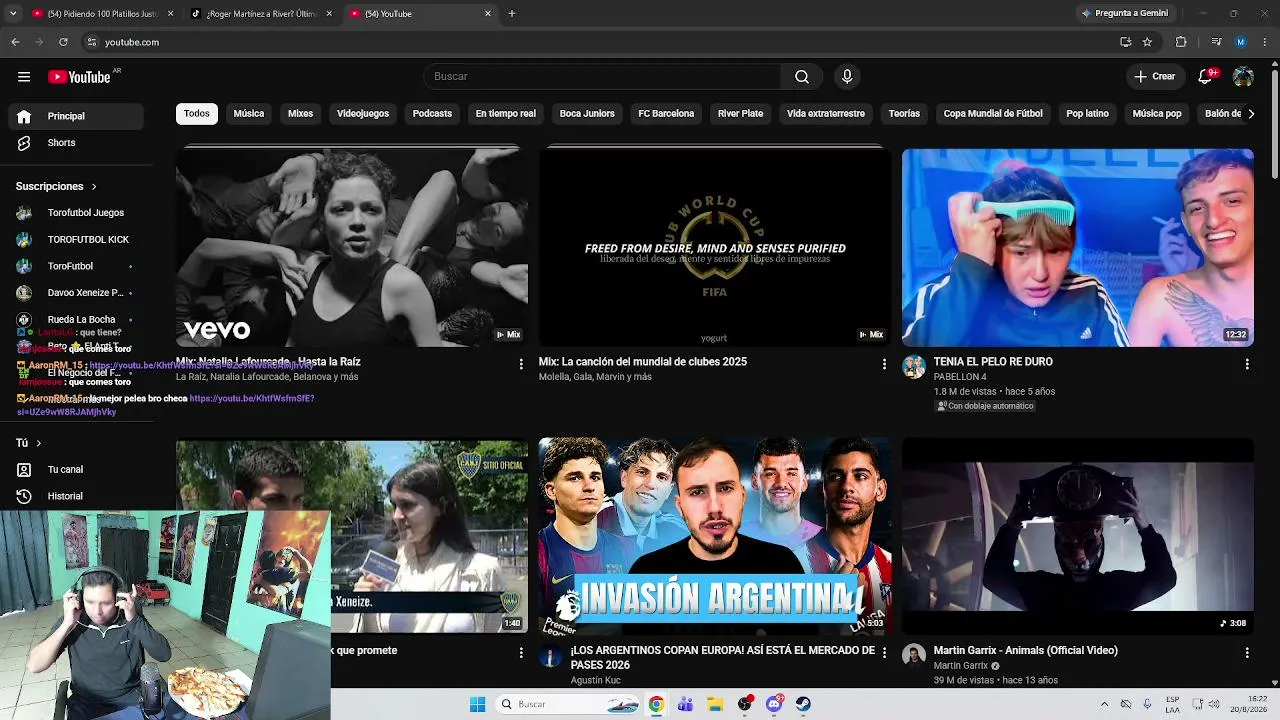The image size is (1280, 720).
Task: Click Pregunta a Gemini button
Action: (1124, 14)
